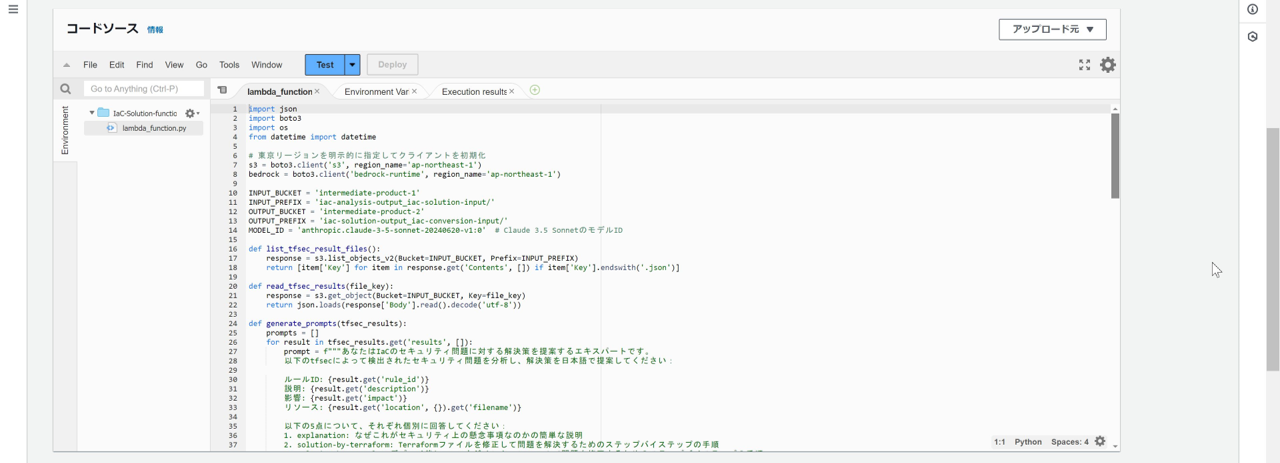Image resolution: width=1280 pixels, height=463 pixels.
Task: Close the Execution results tab
Action: click(512, 91)
